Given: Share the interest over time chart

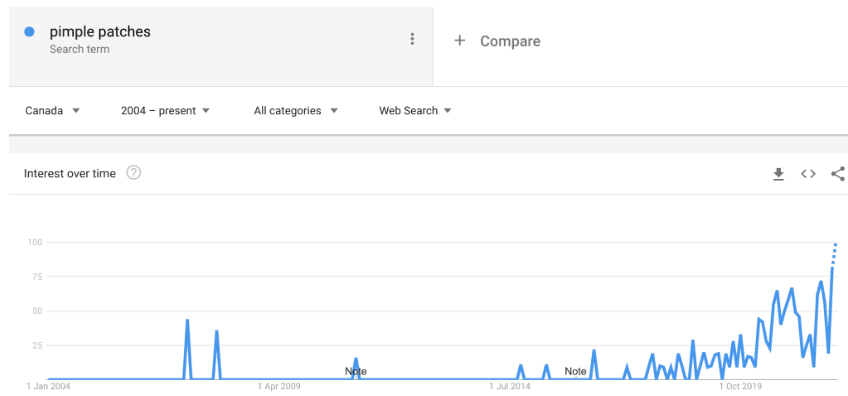Looking at the screenshot, I should coord(838,174).
